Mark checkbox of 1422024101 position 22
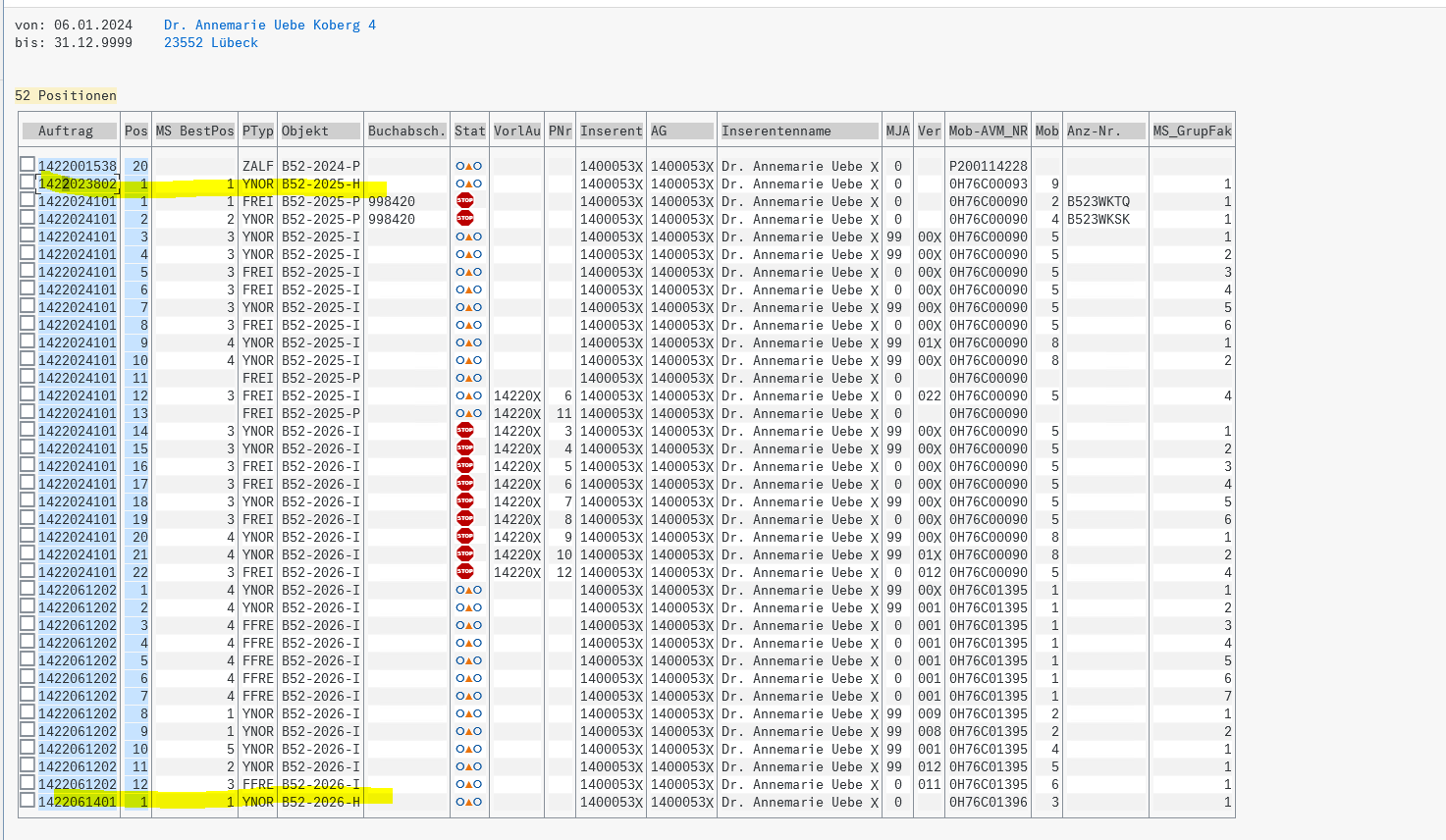The width and height of the screenshot is (1446, 840). (x=27, y=571)
